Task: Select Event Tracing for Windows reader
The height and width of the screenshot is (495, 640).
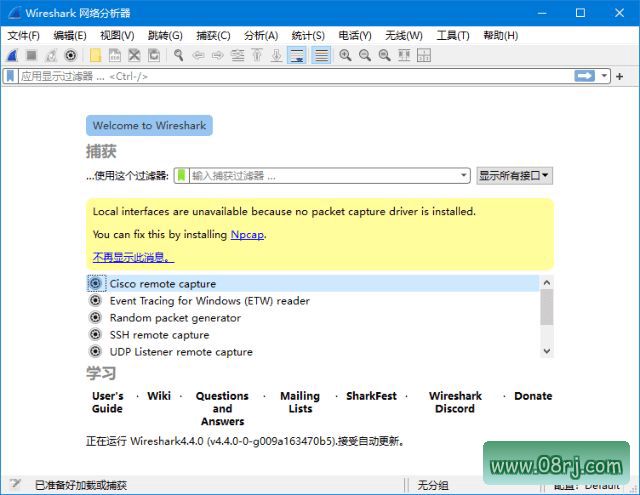Action: pyautogui.click(x=313, y=301)
